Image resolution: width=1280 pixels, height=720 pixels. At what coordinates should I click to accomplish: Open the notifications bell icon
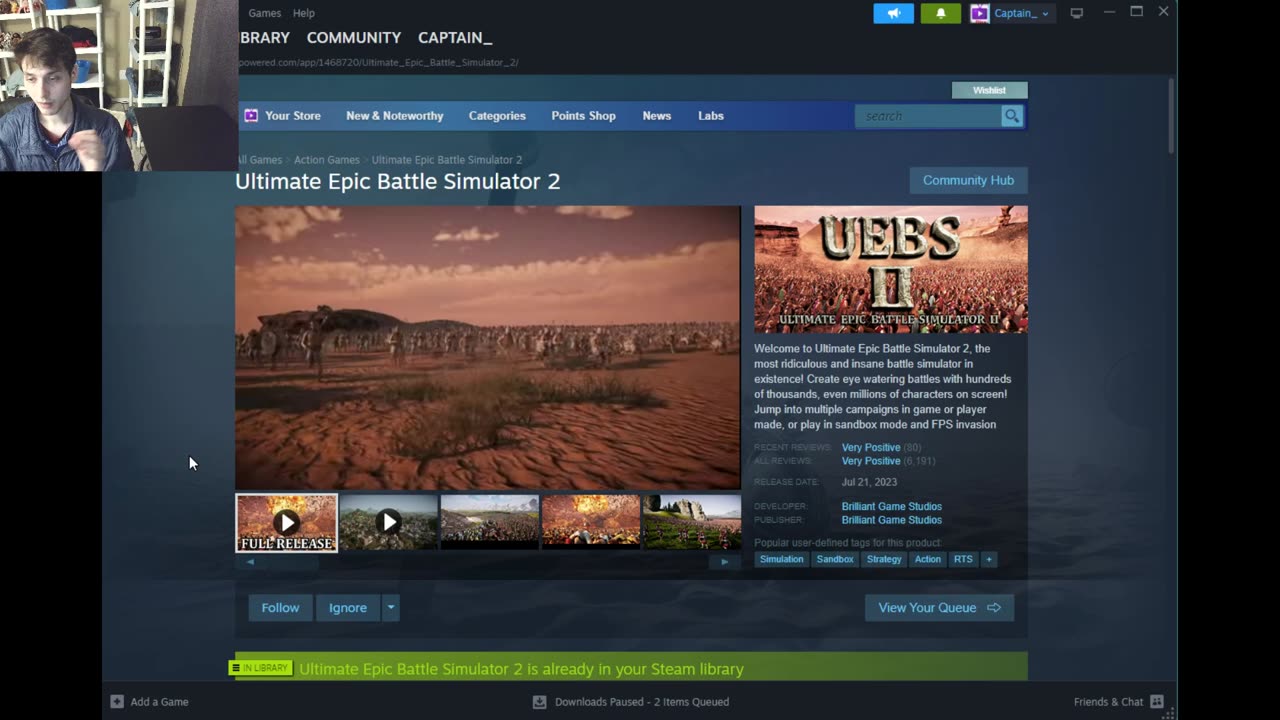point(940,13)
